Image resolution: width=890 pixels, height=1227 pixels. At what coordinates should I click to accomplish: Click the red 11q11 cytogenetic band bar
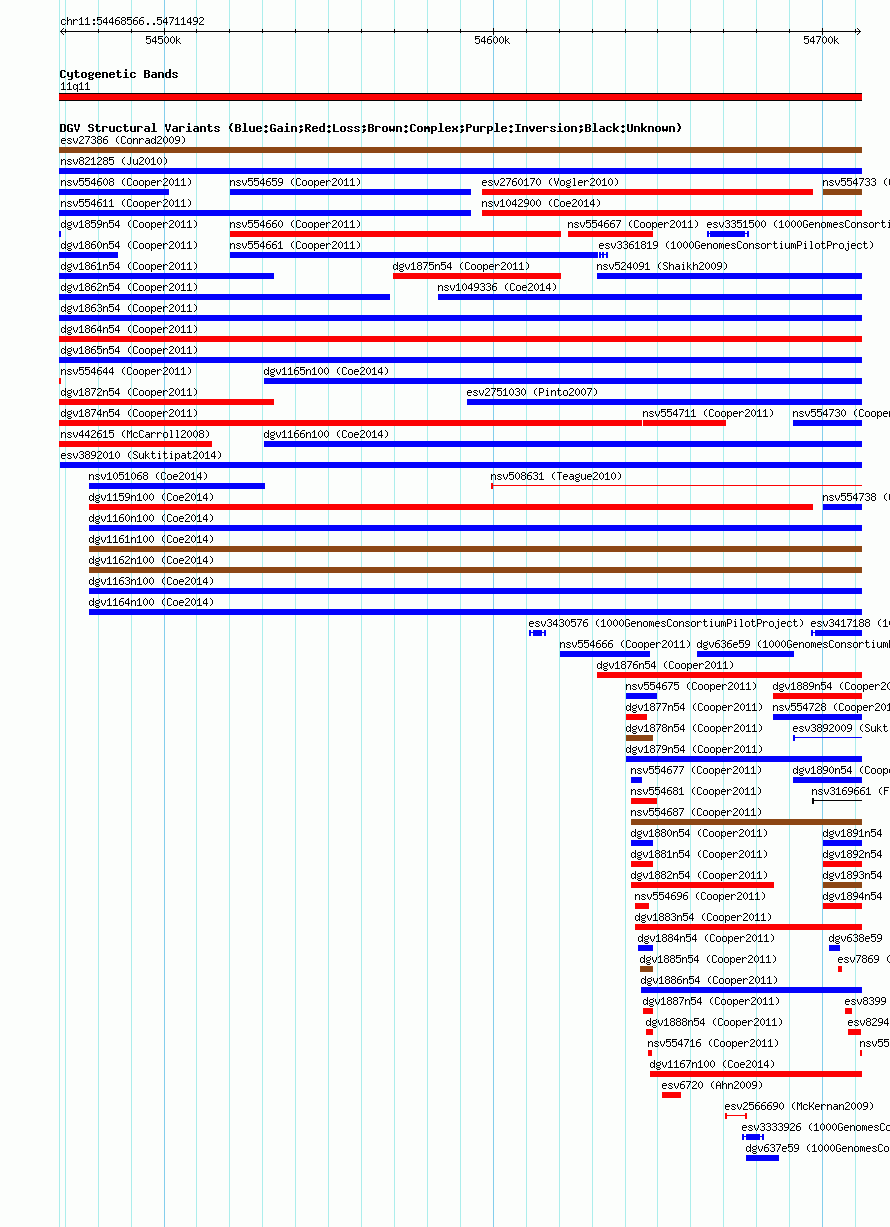click(460, 97)
